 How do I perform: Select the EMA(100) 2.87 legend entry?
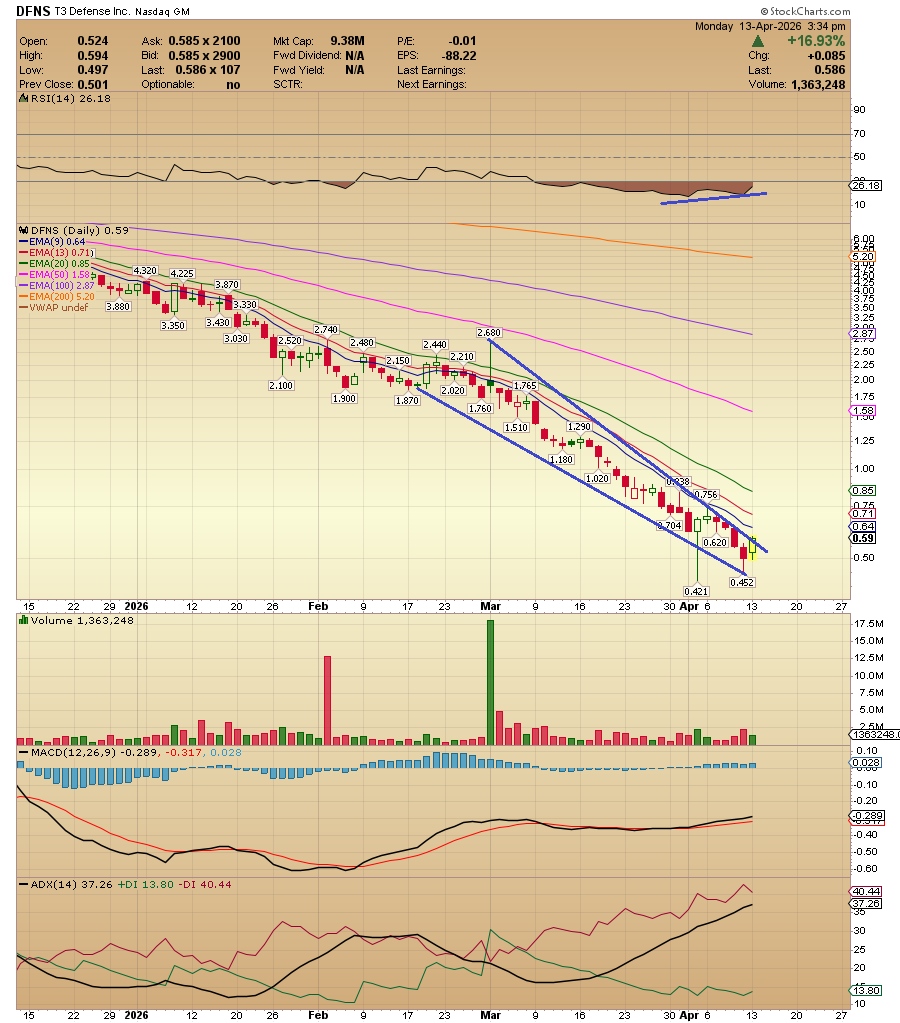point(57,286)
